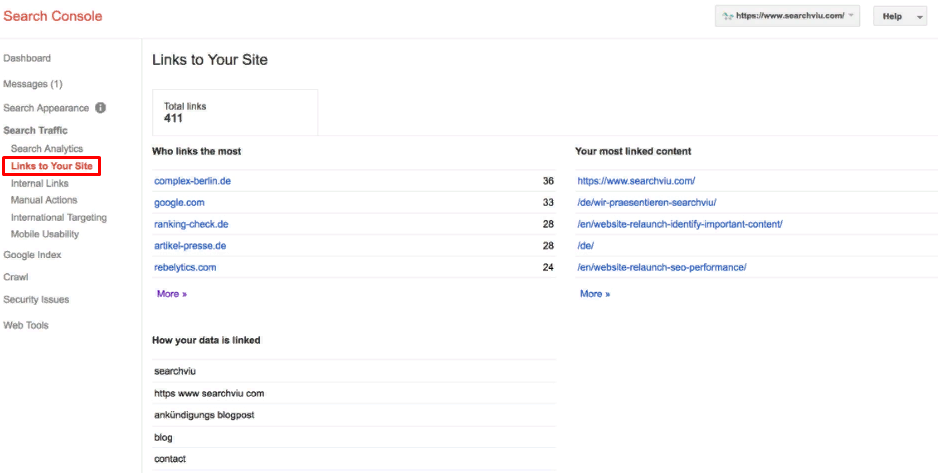Expand Search Appearance section

point(46,108)
